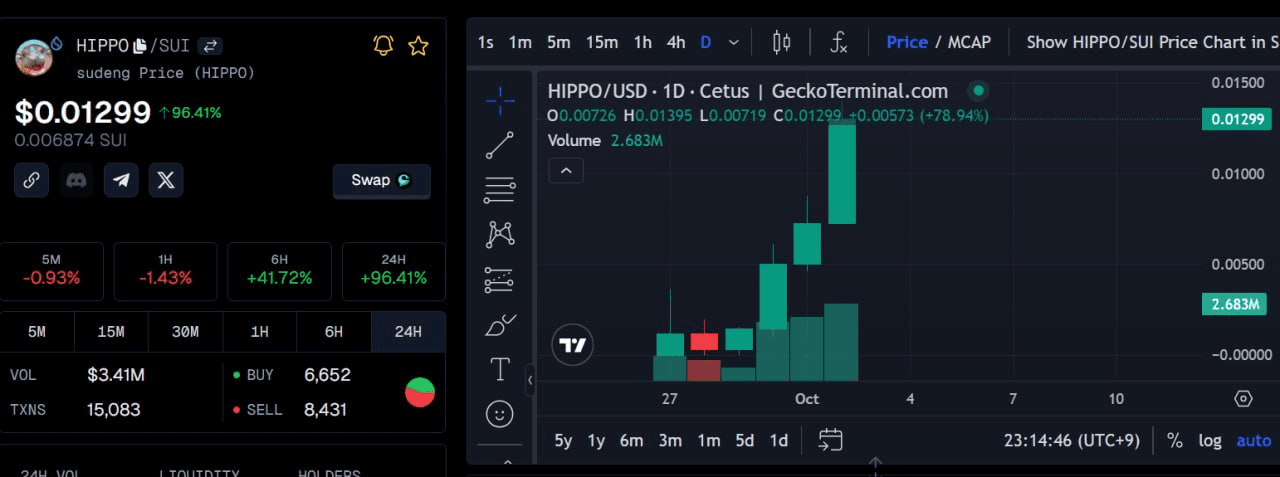Select the 24H stats tab
Screen dimensions: 1280x477
(x=408, y=332)
